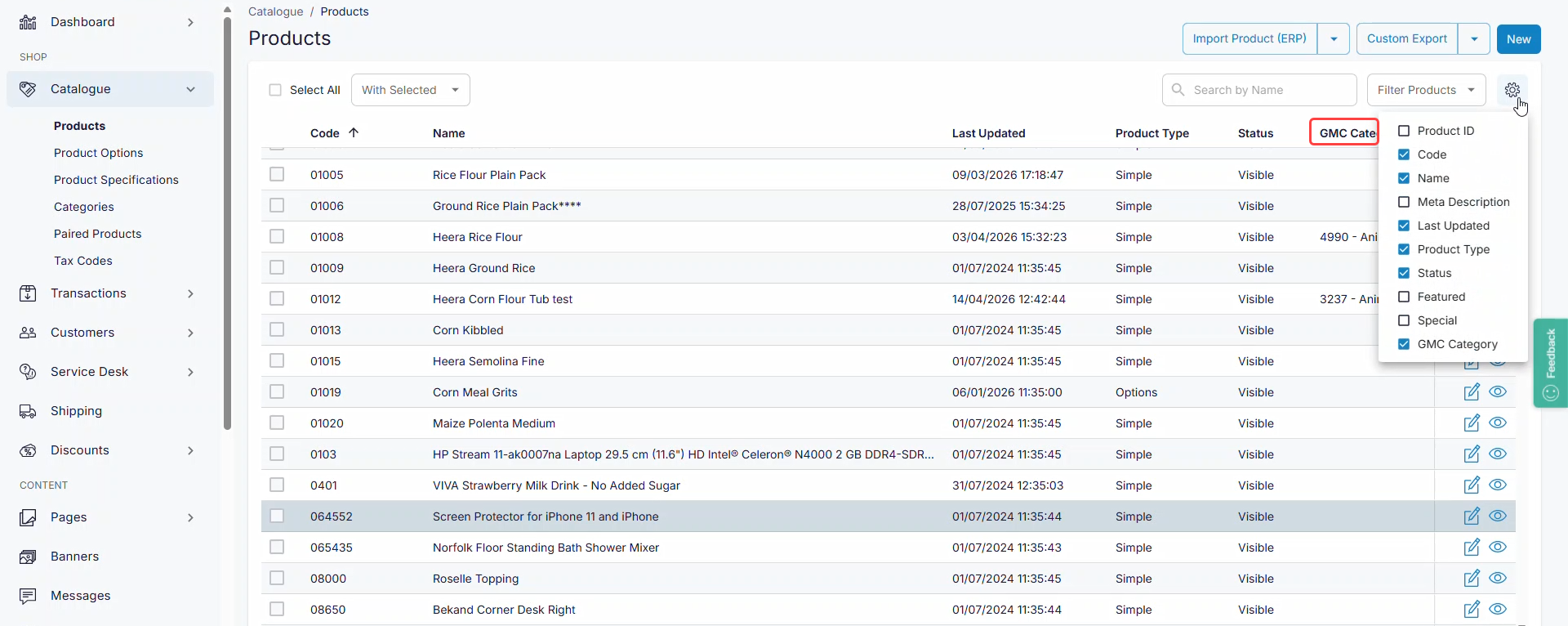Open Product Options in Catalogue menu

pyautogui.click(x=98, y=153)
